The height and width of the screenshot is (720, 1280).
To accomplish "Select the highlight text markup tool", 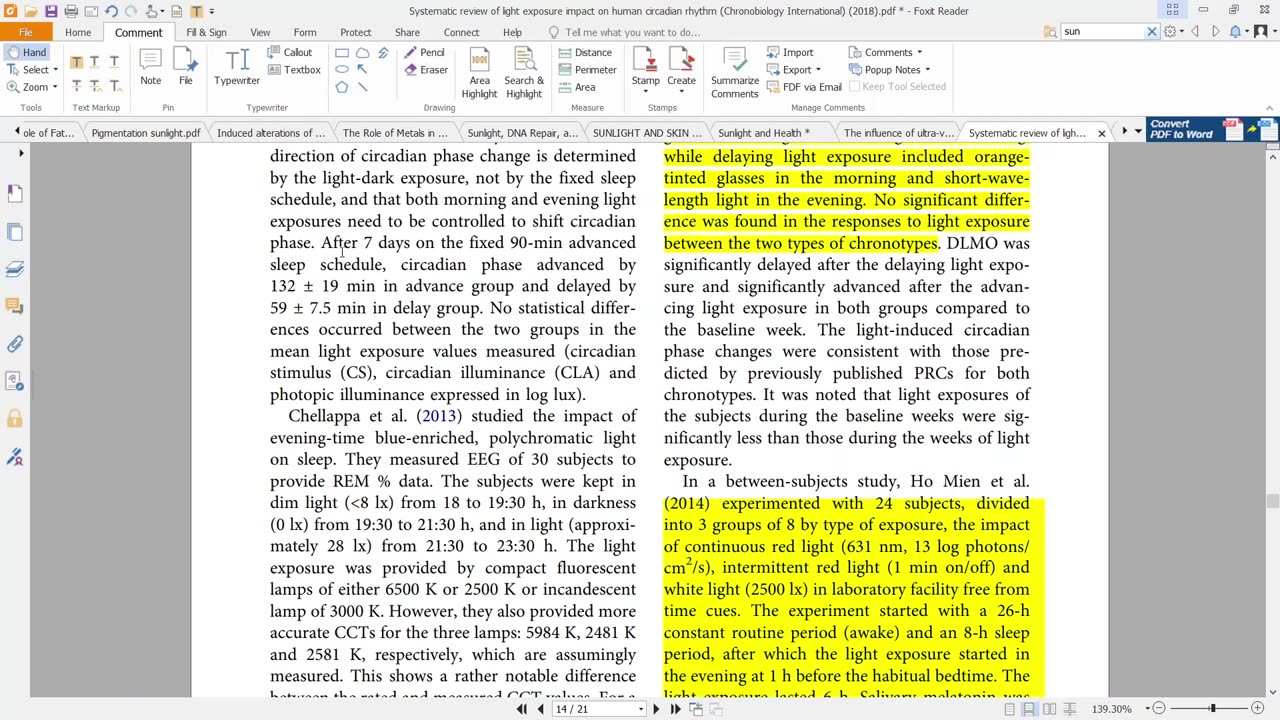I will [x=76, y=62].
